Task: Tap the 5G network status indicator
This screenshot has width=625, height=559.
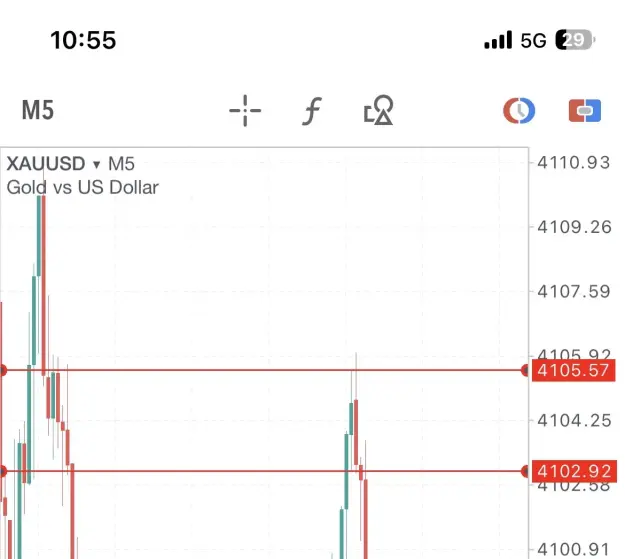Action: point(533,40)
